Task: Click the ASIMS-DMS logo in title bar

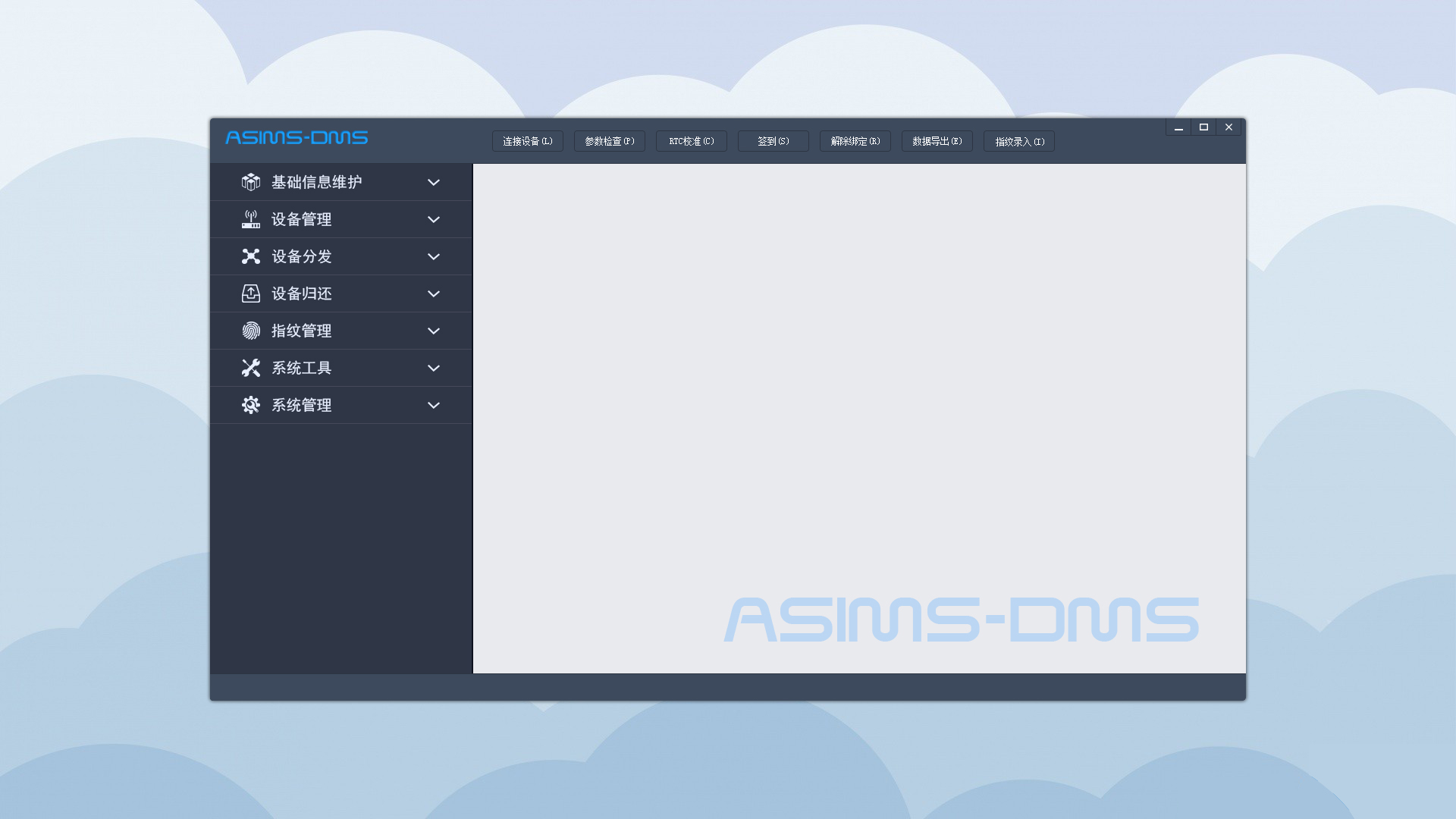Action: 297,137
